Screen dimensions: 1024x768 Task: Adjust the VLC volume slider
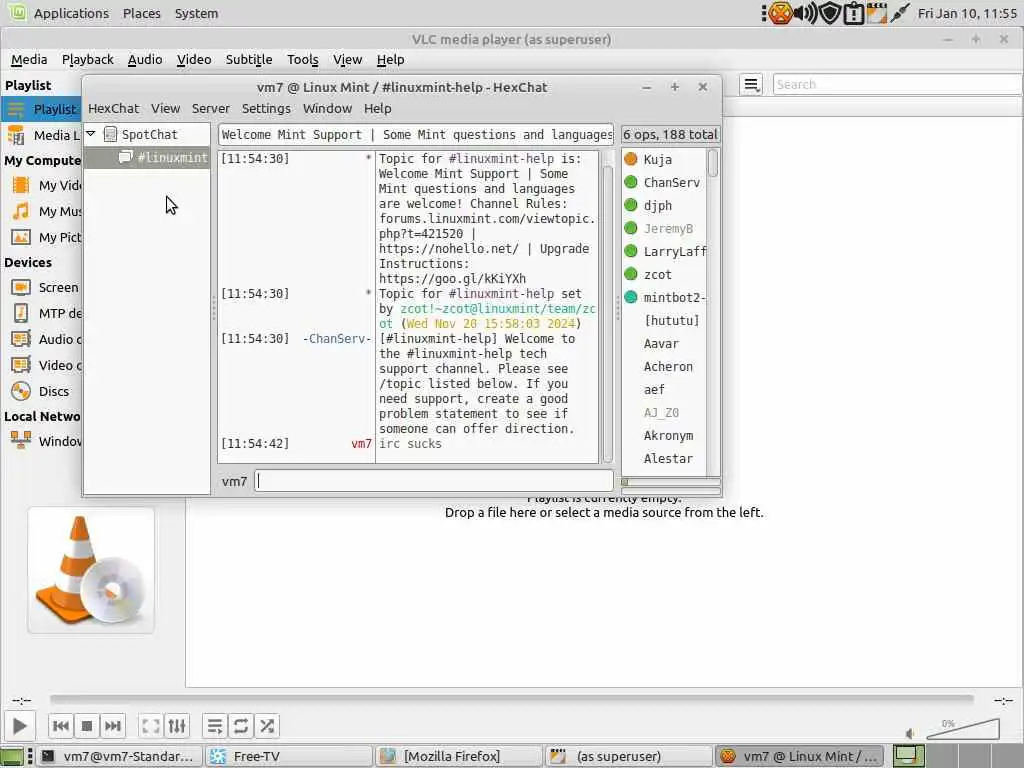point(963,729)
